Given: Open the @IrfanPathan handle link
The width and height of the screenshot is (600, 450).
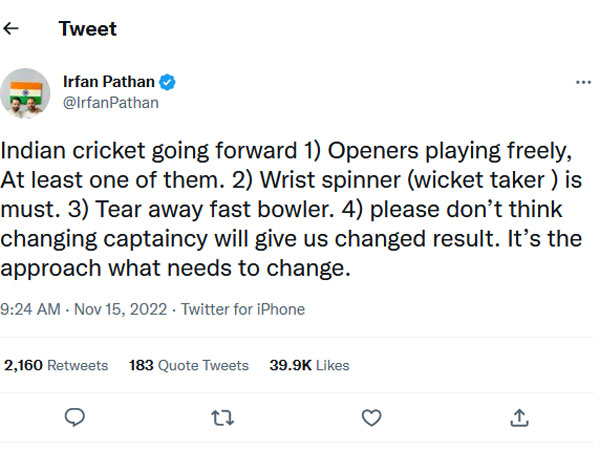Looking at the screenshot, I should 110,102.
